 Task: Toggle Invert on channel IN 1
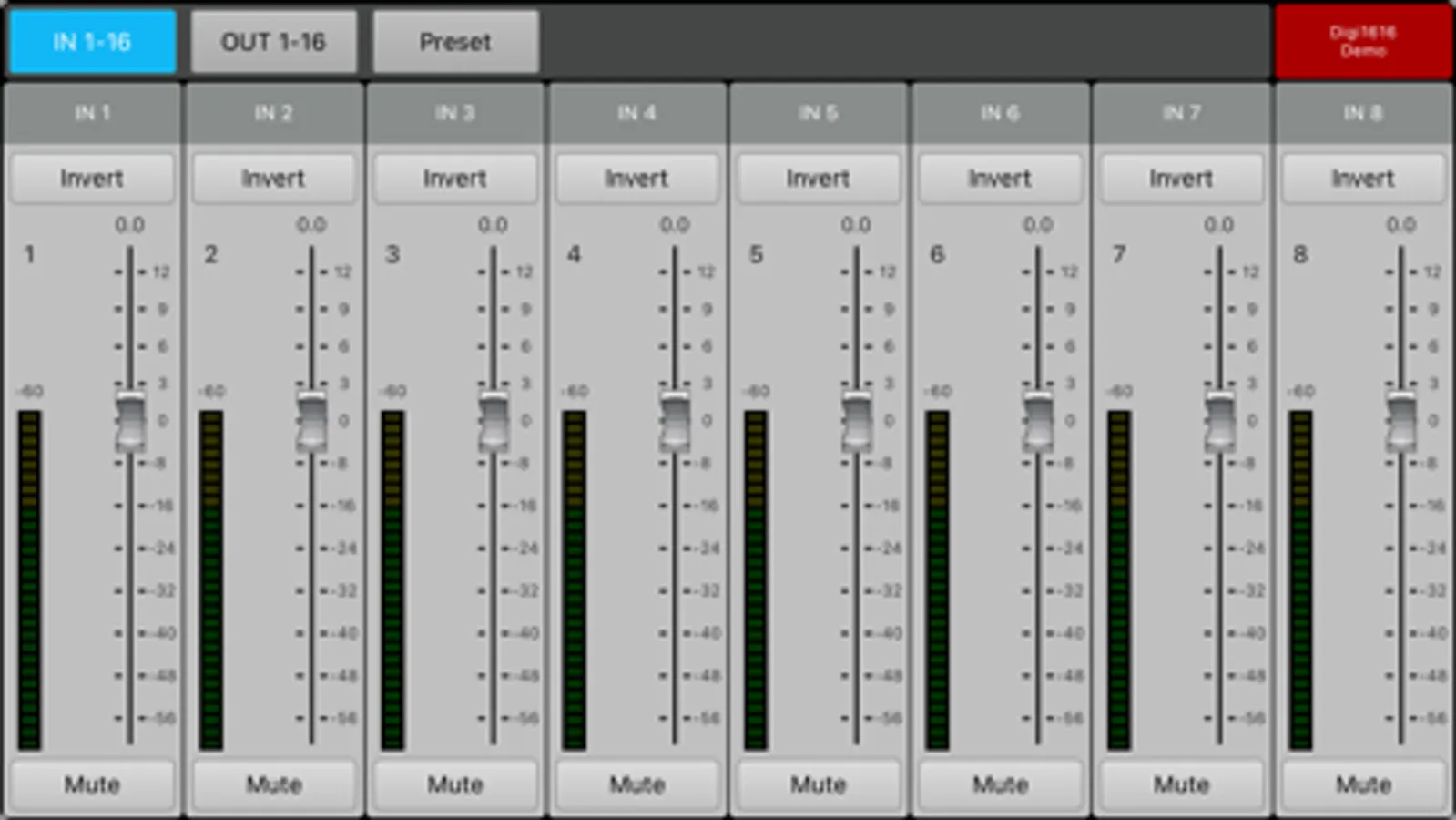click(92, 179)
